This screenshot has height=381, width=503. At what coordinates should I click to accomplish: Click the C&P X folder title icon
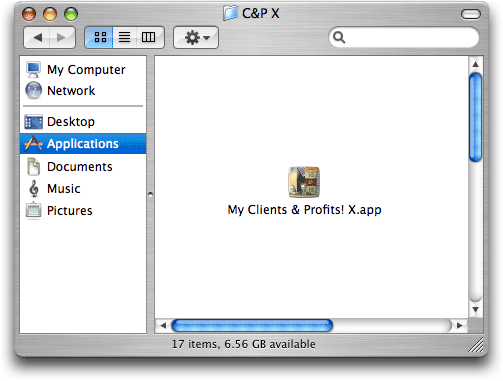(230, 13)
